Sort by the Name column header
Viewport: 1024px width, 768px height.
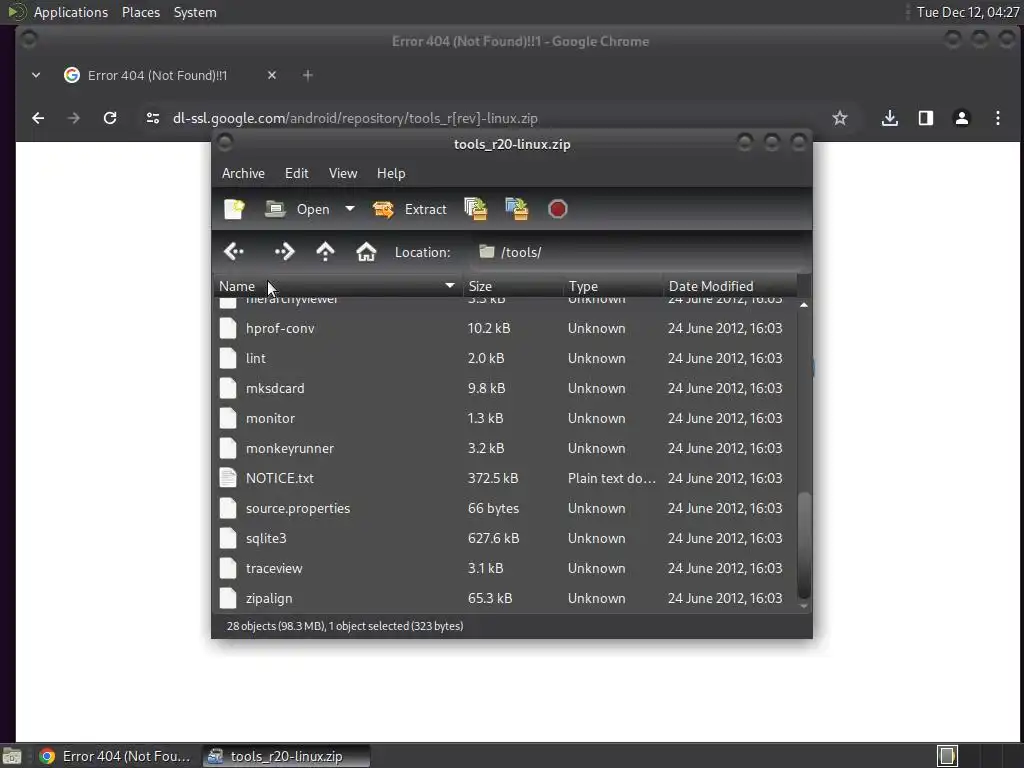(337, 286)
